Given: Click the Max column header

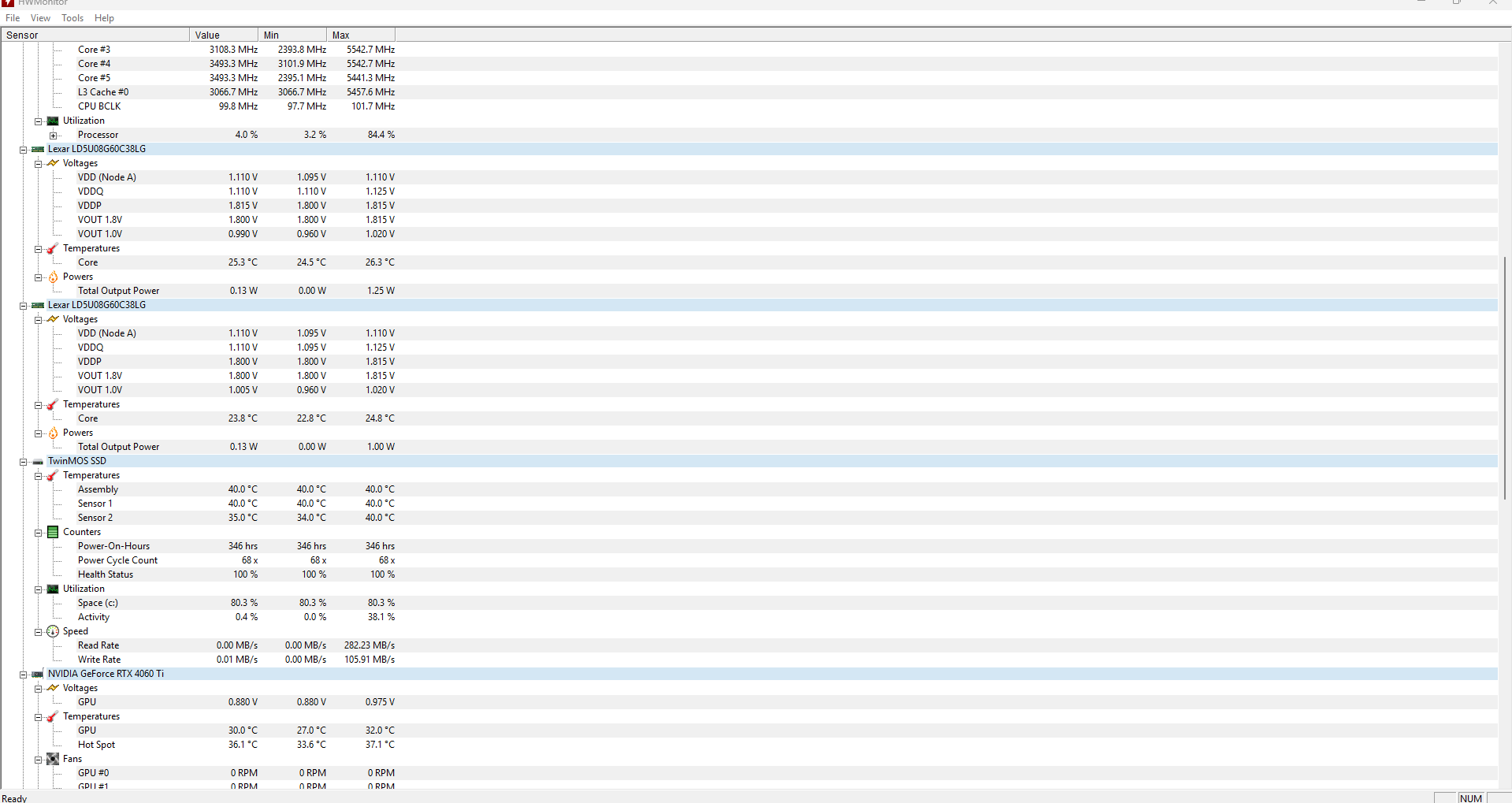Looking at the screenshot, I should point(361,35).
